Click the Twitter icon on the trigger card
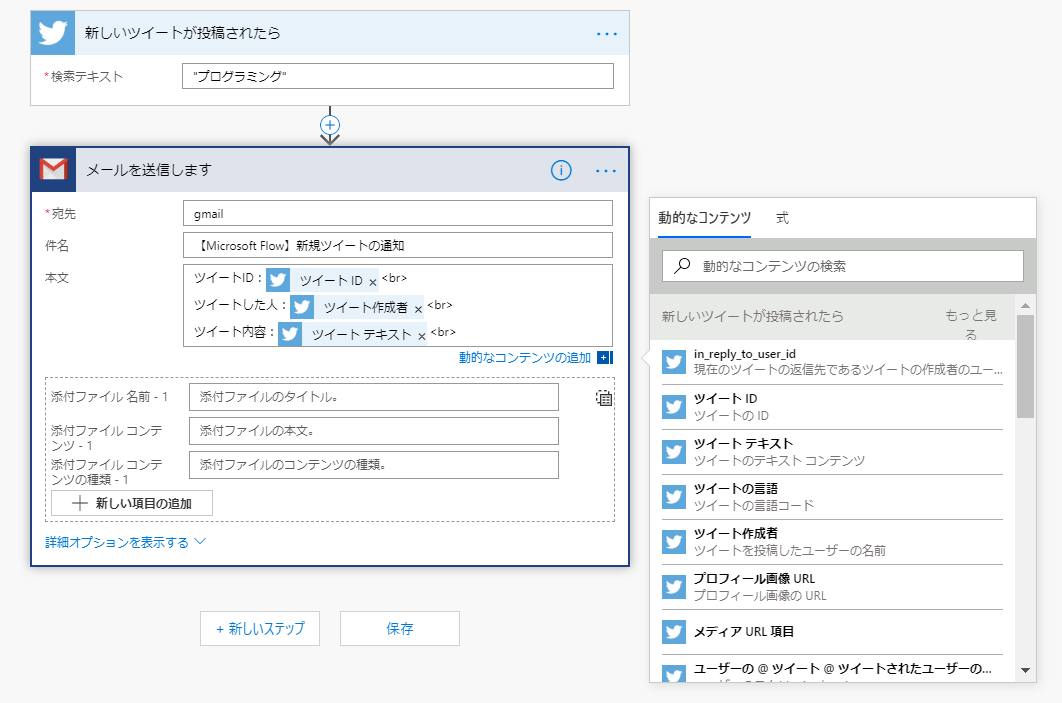This screenshot has width=1062, height=703. [x=52, y=33]
